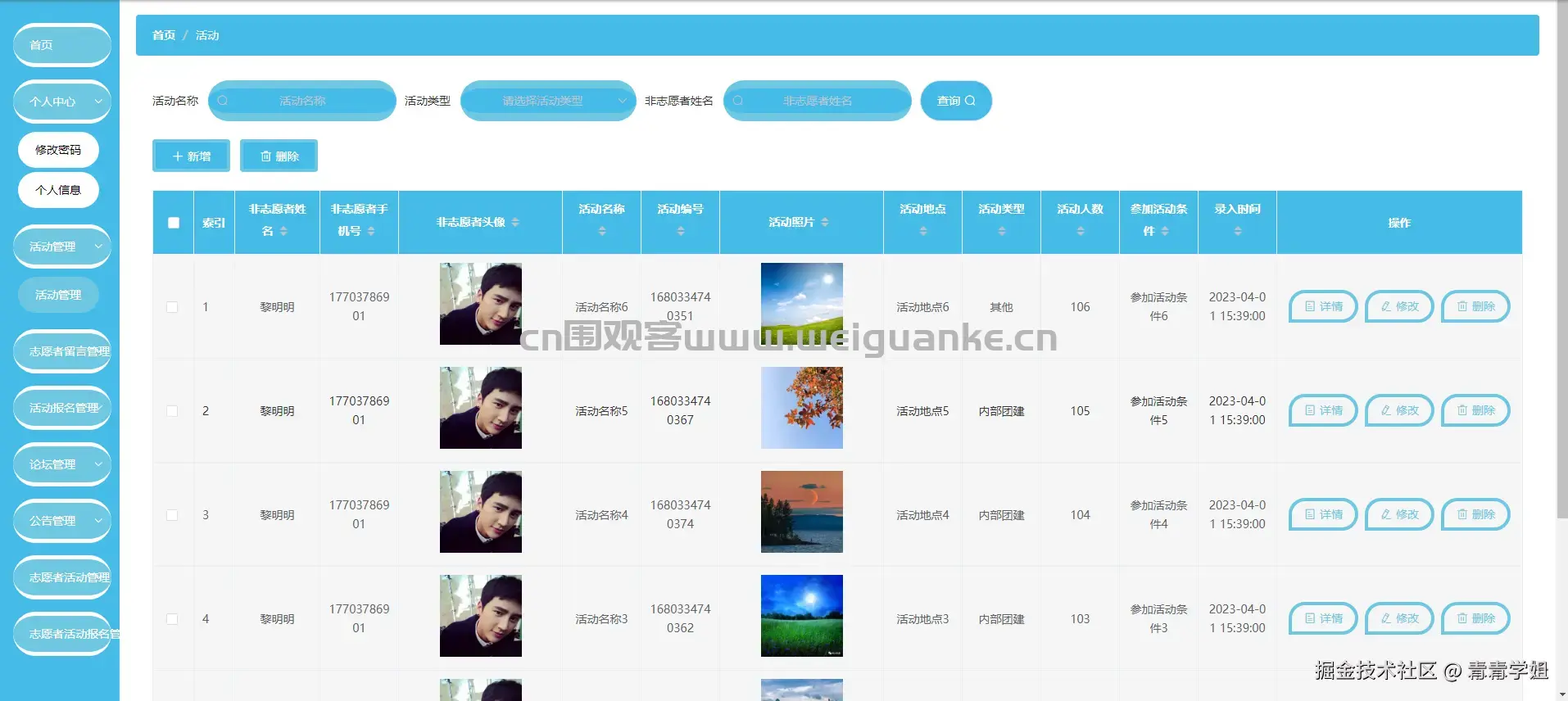Image resolution: width=1568 pixels, height=701 pixels.
Task: Check the checkbox for row 3 活动名称4
Action: [172, 515]
